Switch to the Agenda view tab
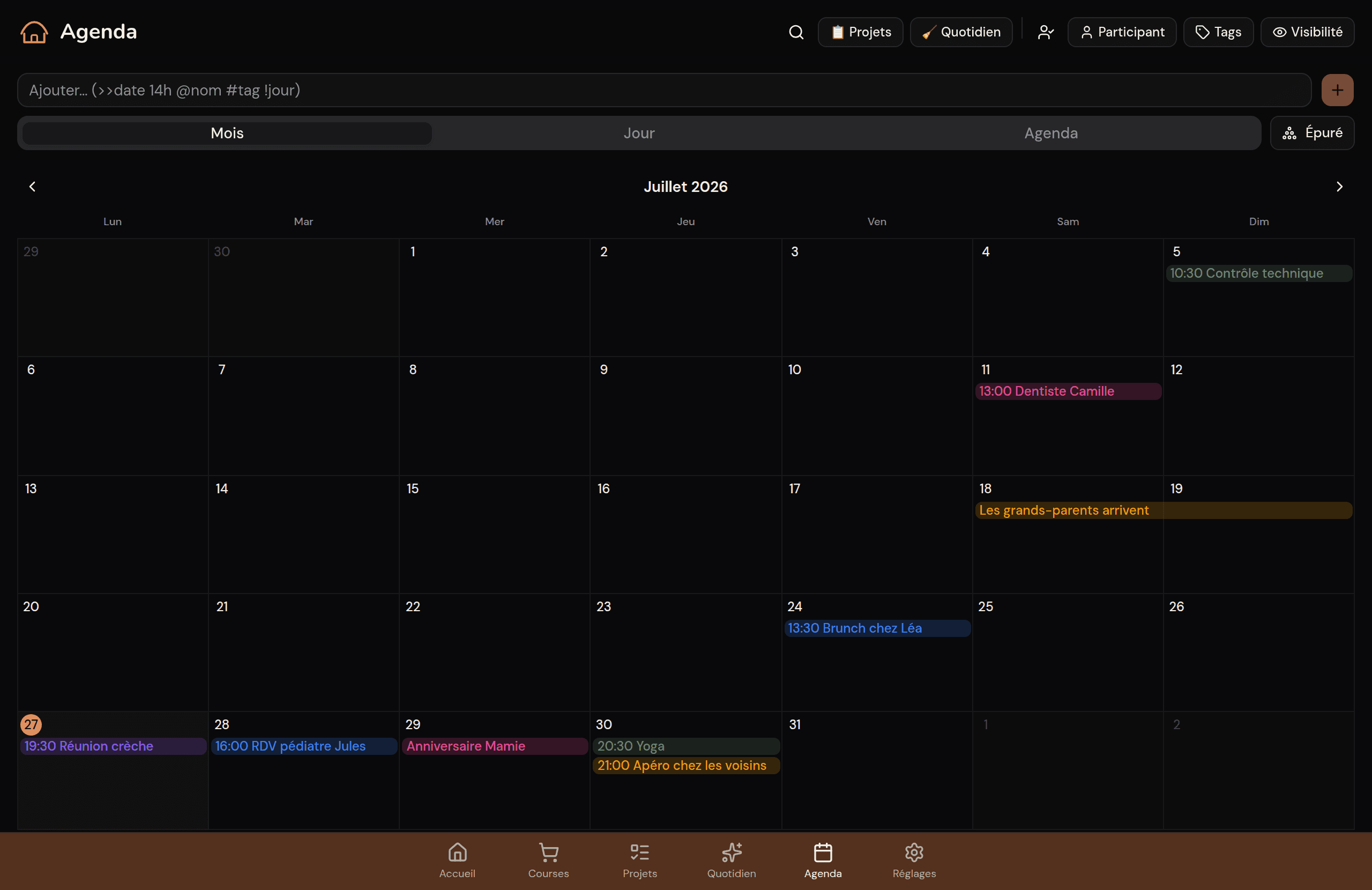This screenshot has width=1372, height=890. [1050, 133]
